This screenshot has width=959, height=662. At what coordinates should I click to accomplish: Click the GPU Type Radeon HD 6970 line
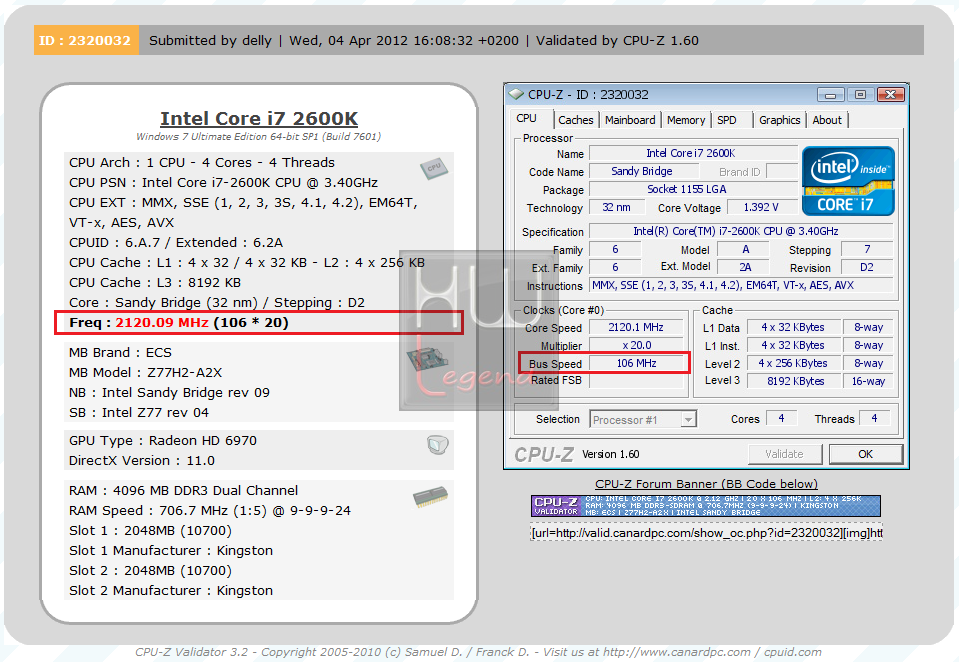163,441
